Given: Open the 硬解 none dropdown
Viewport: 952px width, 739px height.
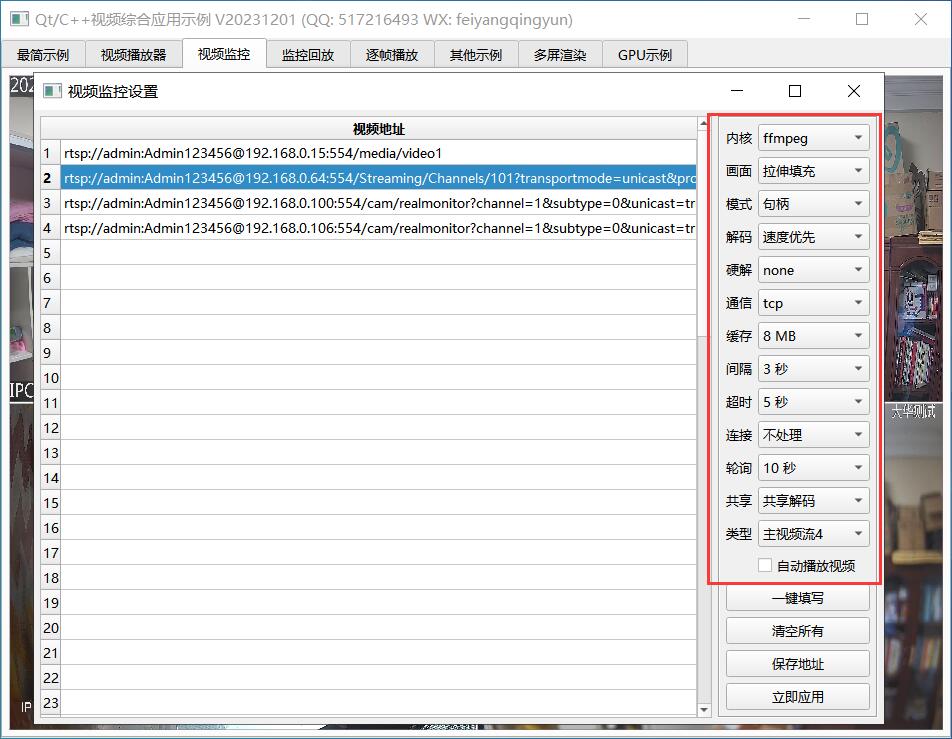Looking at the screenshot, I should click(813, 270).
